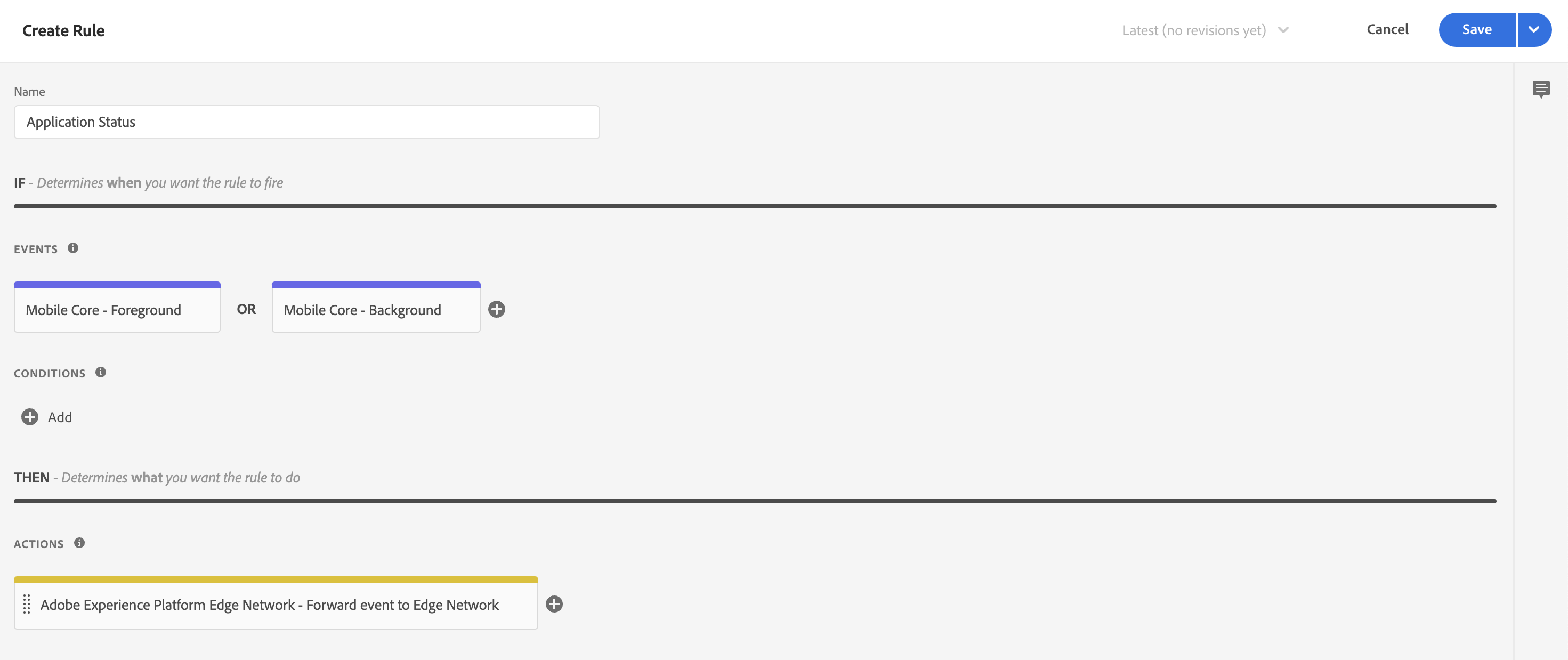The width and height of the screenshot is (1568, 660).
Task: Open the Mobile Core - Foreground event
Action: tap(117, 307)
